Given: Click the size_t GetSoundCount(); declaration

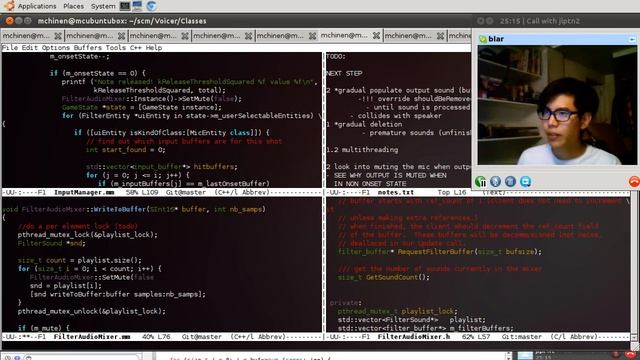Looking at the screenshot, I should (x=384, y=277).
